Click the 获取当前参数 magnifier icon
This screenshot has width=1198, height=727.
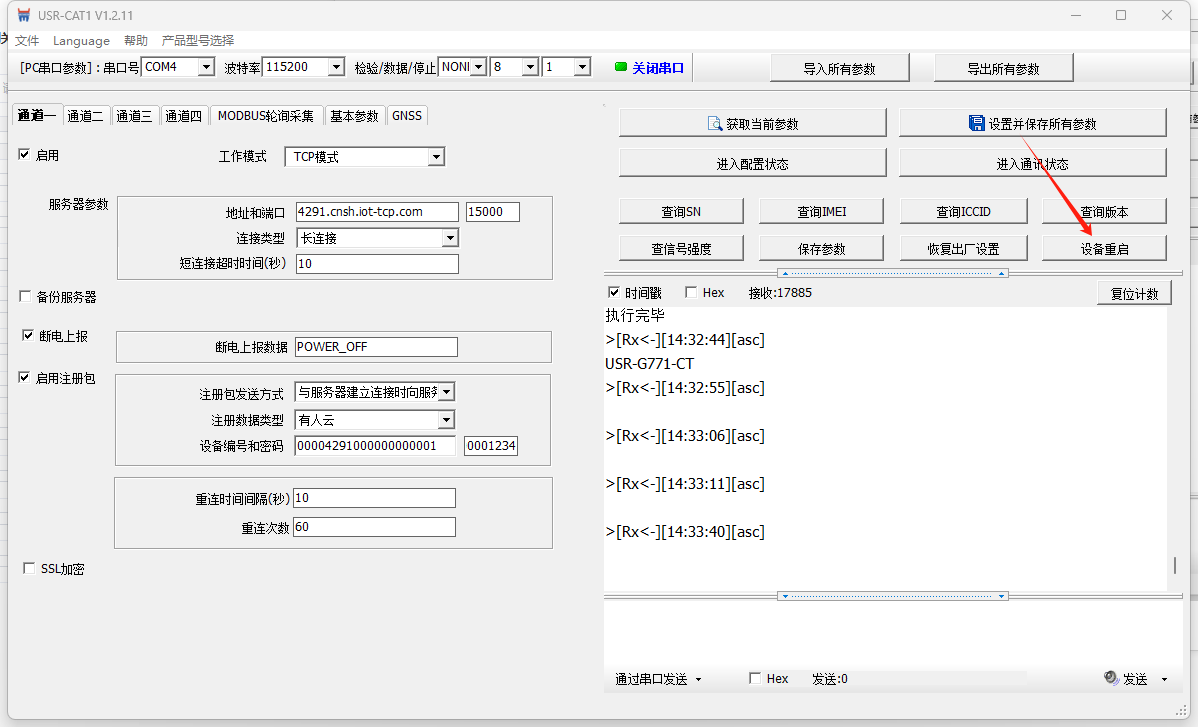click(714, 123)
